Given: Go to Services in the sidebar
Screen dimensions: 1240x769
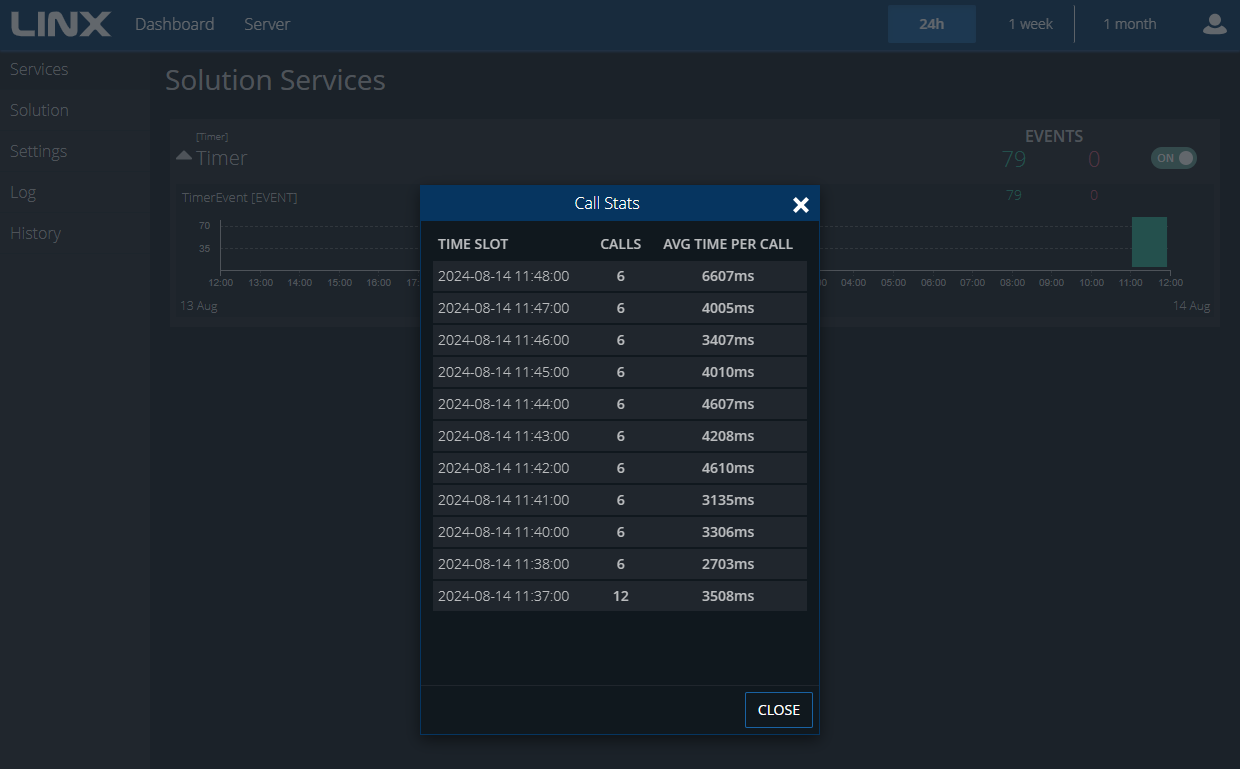Looking at the screenshot, I should (39, 69).
